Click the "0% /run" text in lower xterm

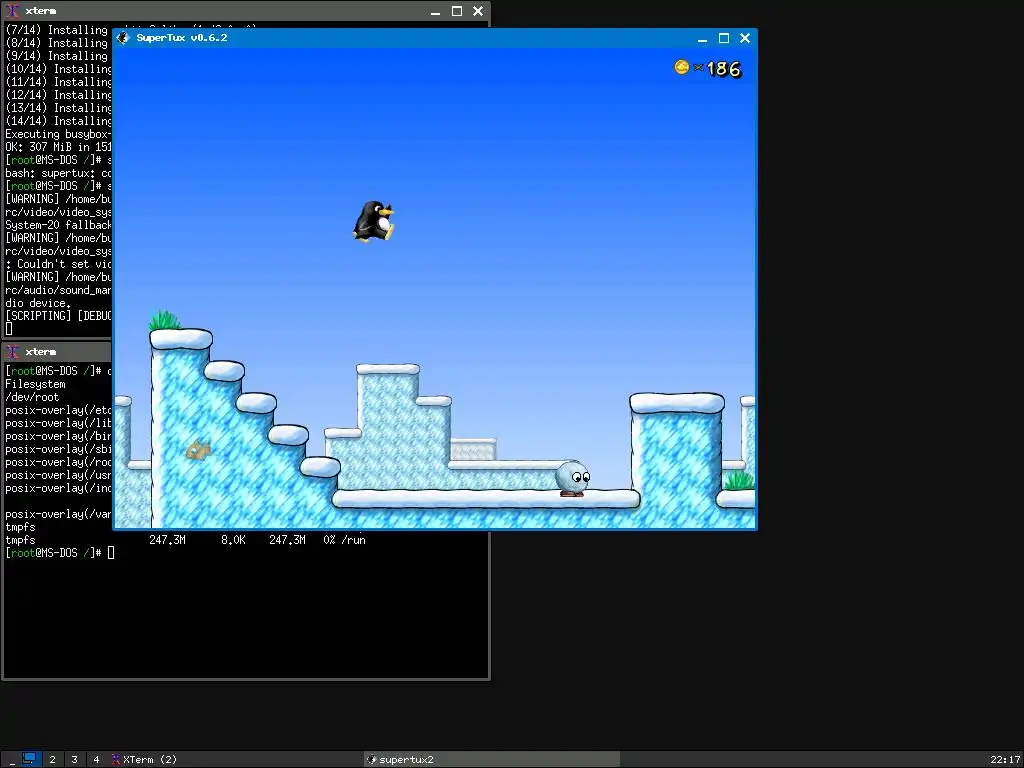coord(344,540)
